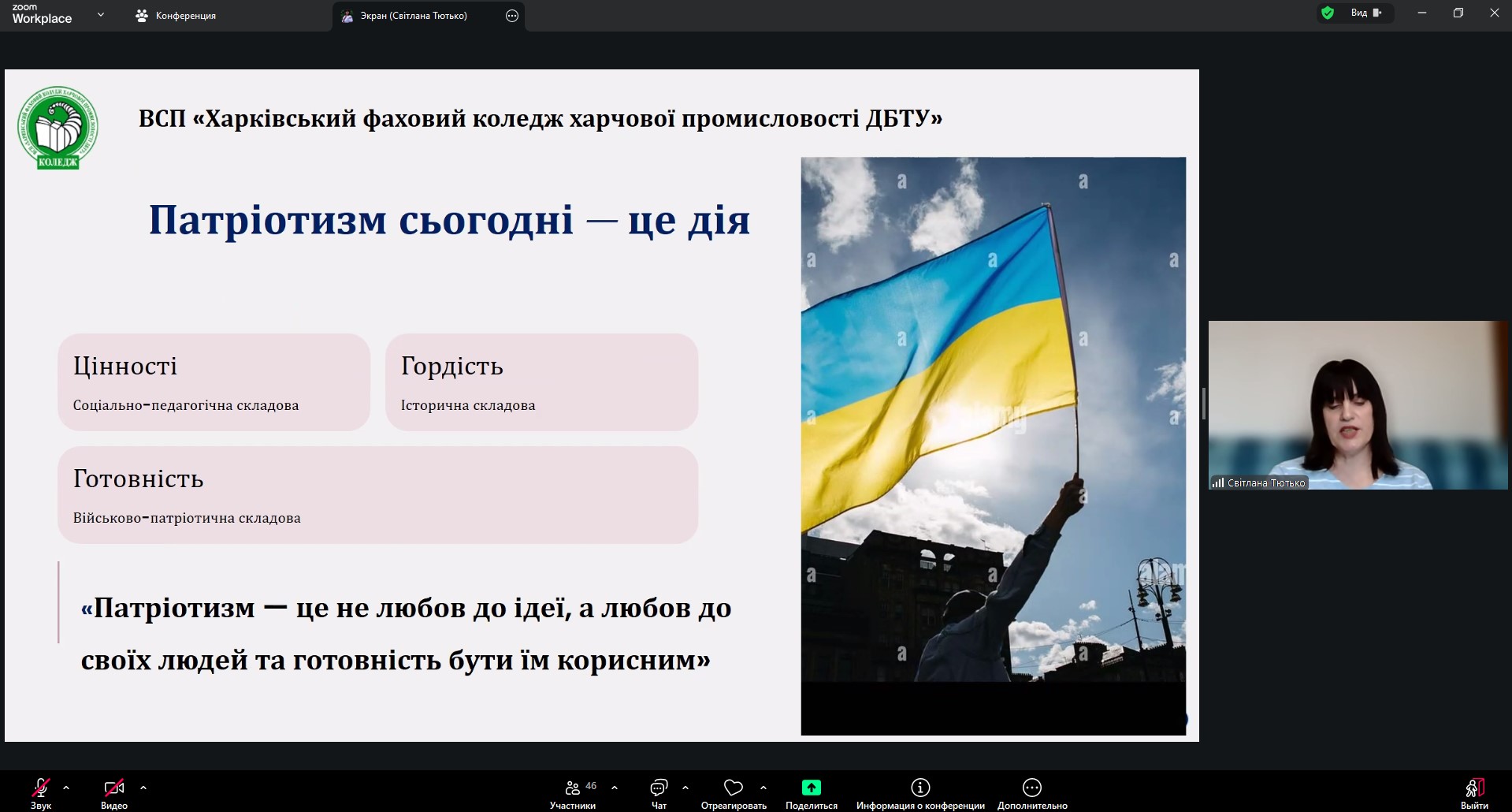Click the Отреагировать reactions heart icon
The height and width of the screenshot is (812, 1512).
(734, 788)
